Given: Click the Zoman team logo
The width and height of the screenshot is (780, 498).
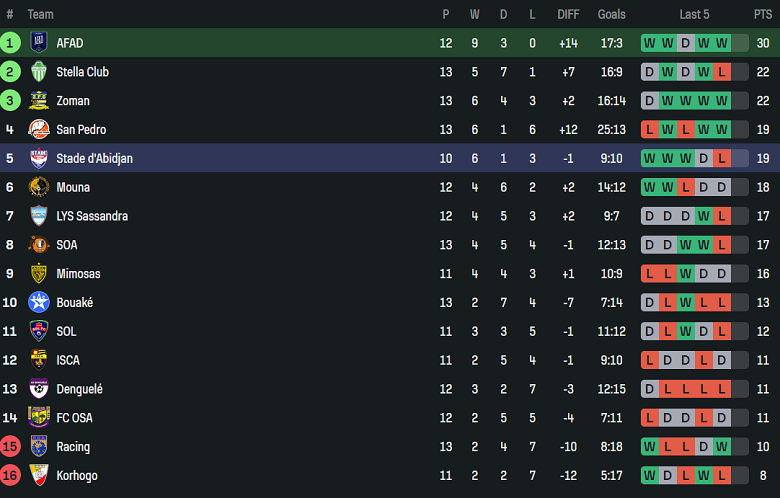Looking at the screenshot, I should [x=39, y=101].
